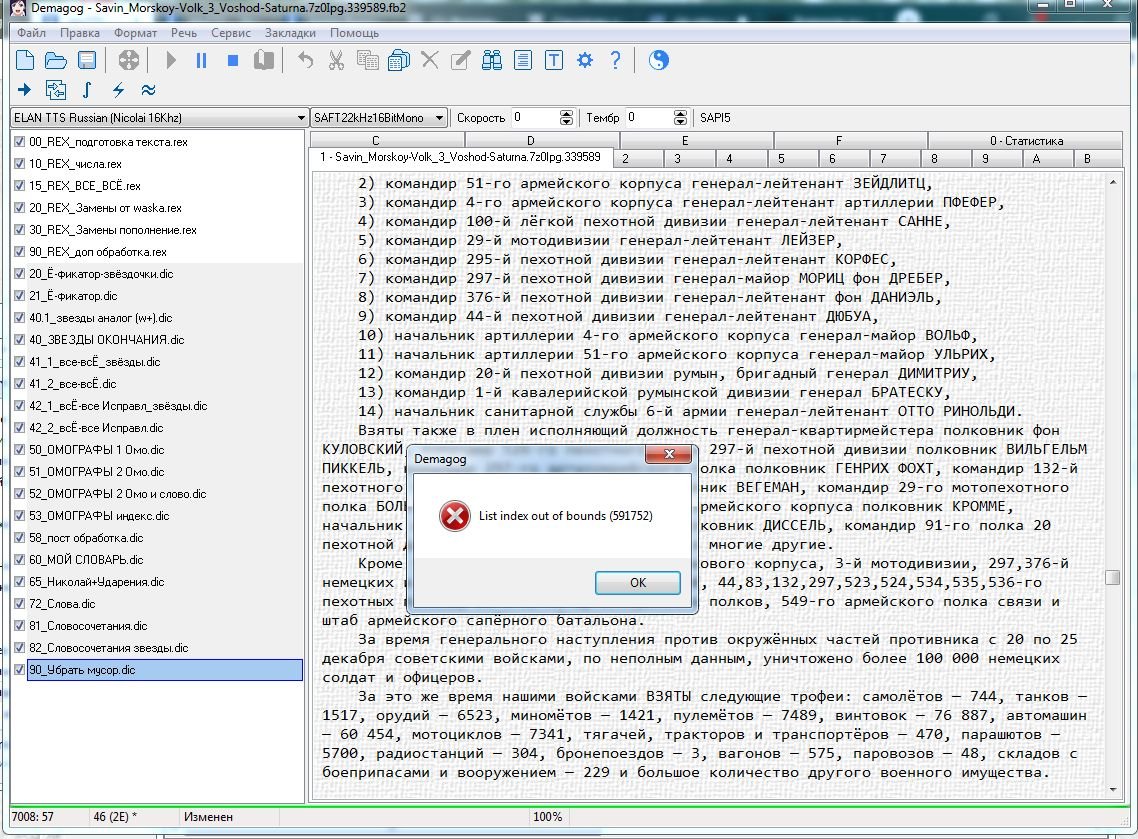Uncheck 60_МОЙ СЛОВАРЬ.dic
This screenshot has height=839, width=1138.
[20, 559]
